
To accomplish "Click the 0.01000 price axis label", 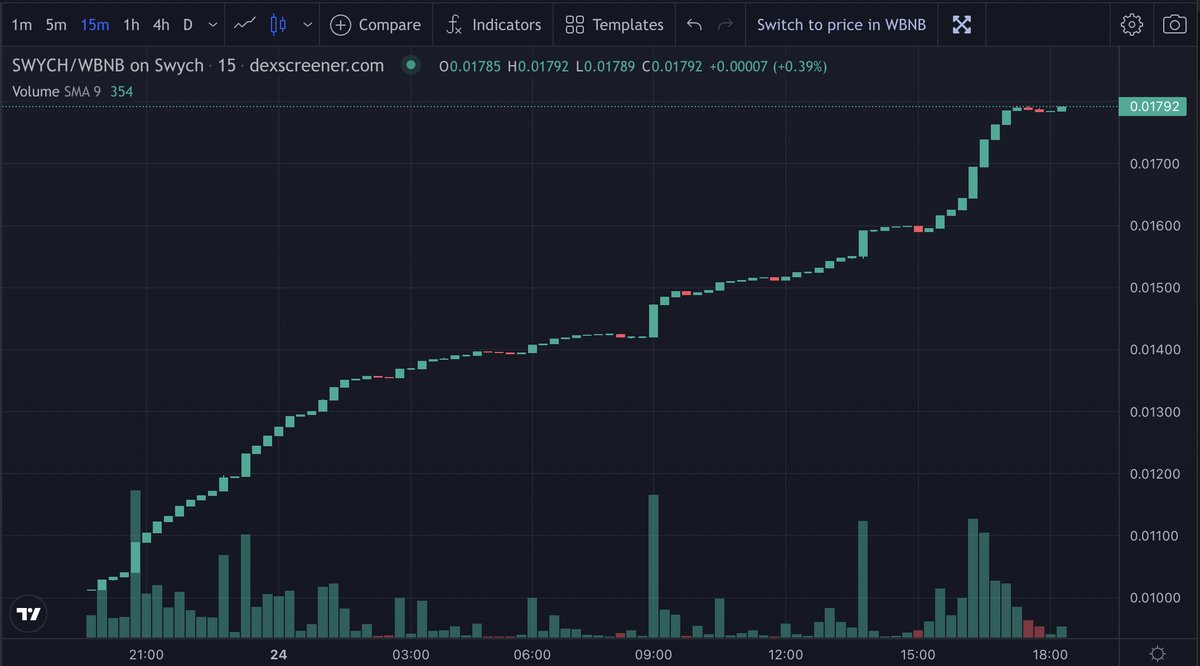I will [x=1154, y=598].
